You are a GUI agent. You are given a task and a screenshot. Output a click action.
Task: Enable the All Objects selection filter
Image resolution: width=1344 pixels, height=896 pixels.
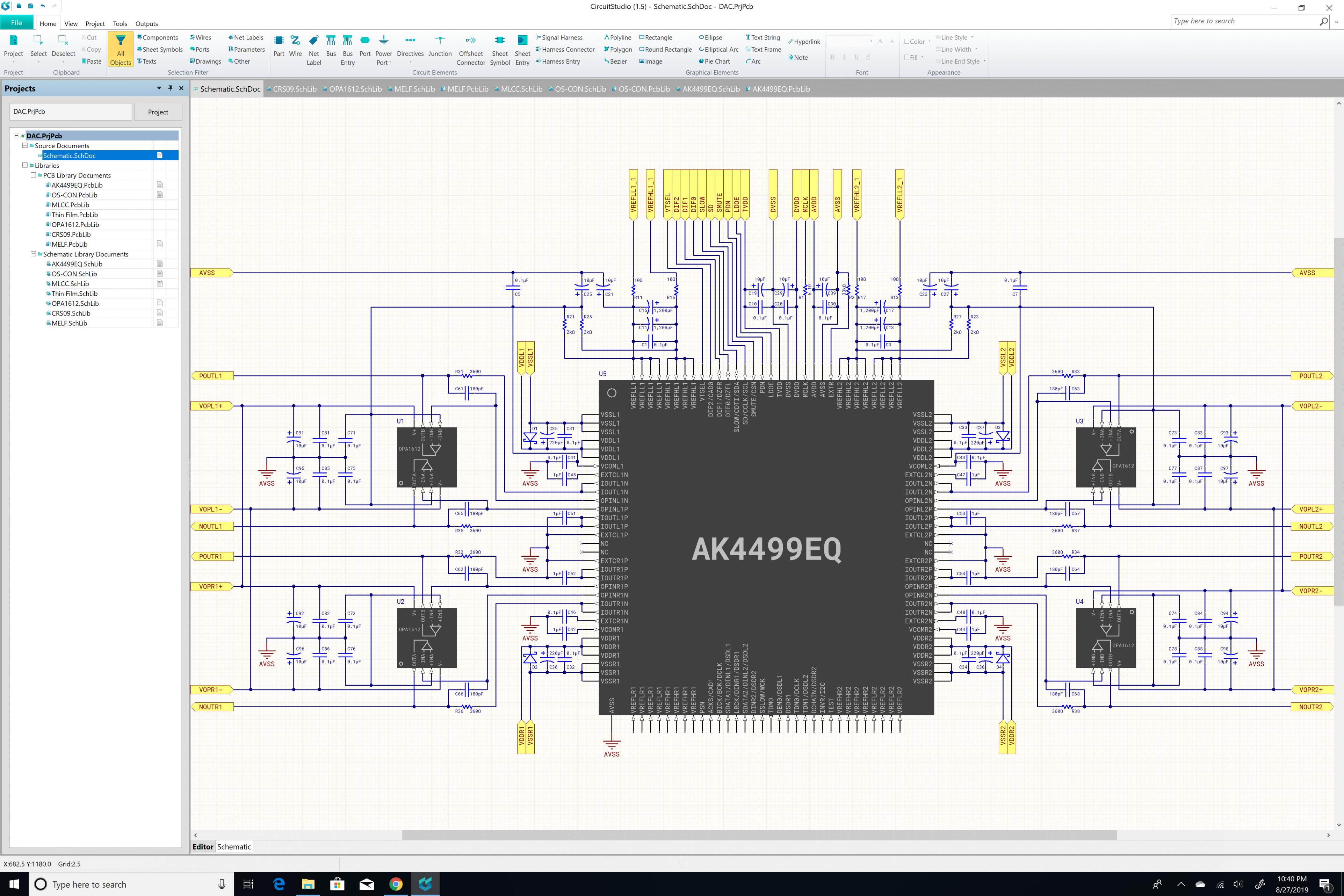tap(120, 50)
